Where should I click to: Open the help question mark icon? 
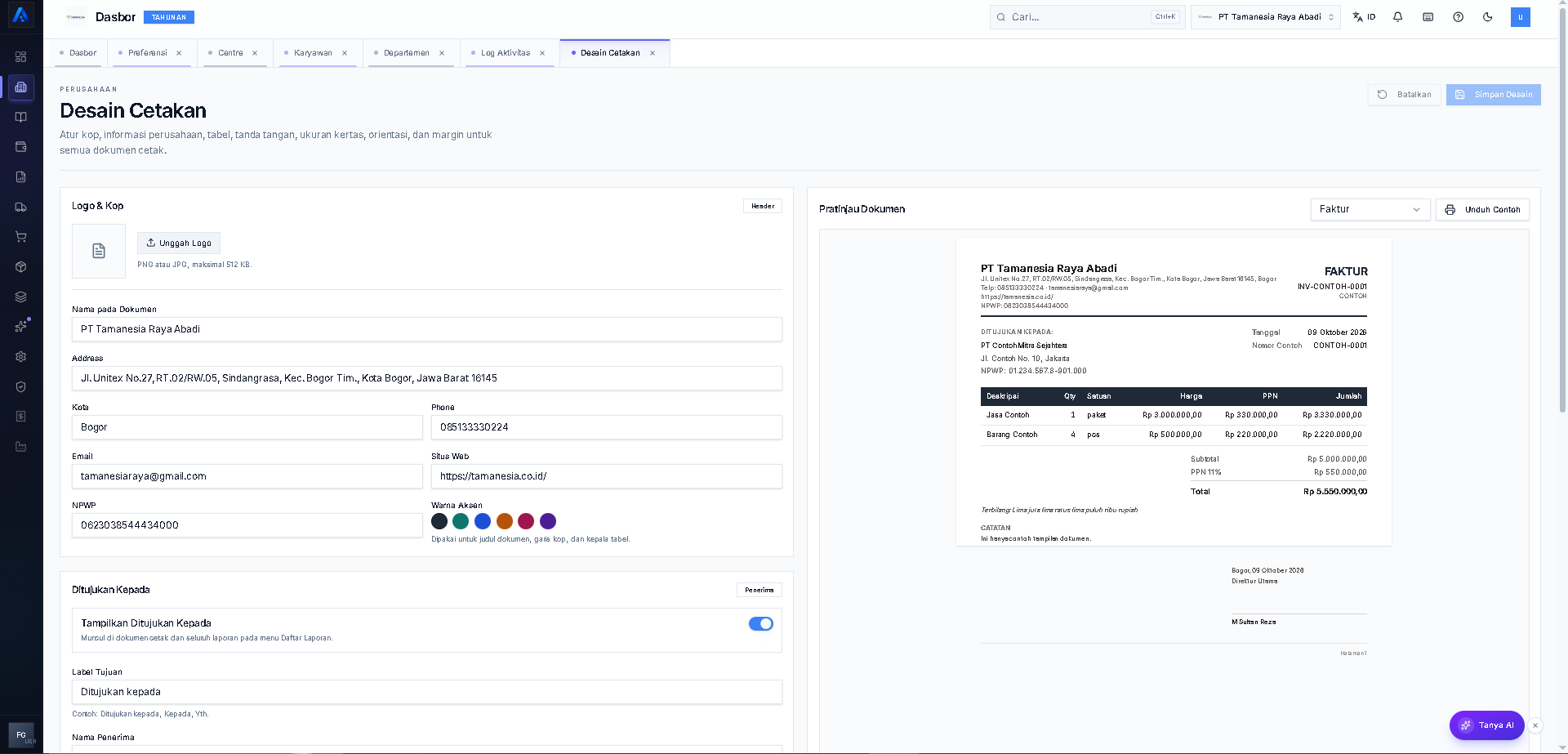click(1458, 17)
